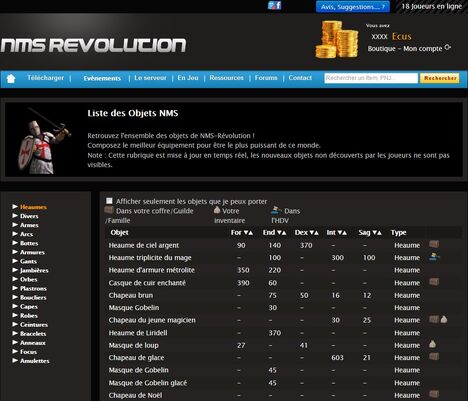This screenshot has width=468, height=401.
Task: Sort by the Sag column arrows
Action: (377, 233)
